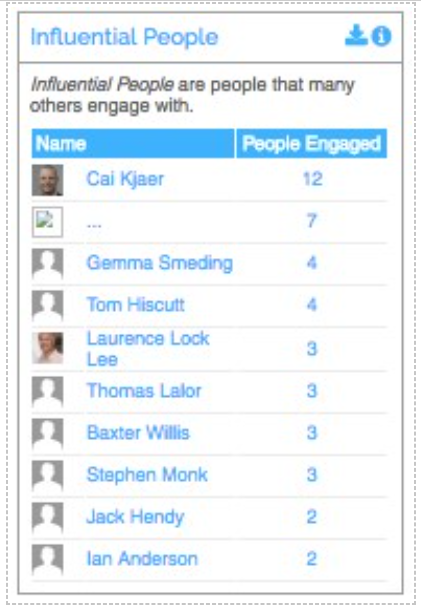Click the ellipsis name link in second row

[94, 224]
